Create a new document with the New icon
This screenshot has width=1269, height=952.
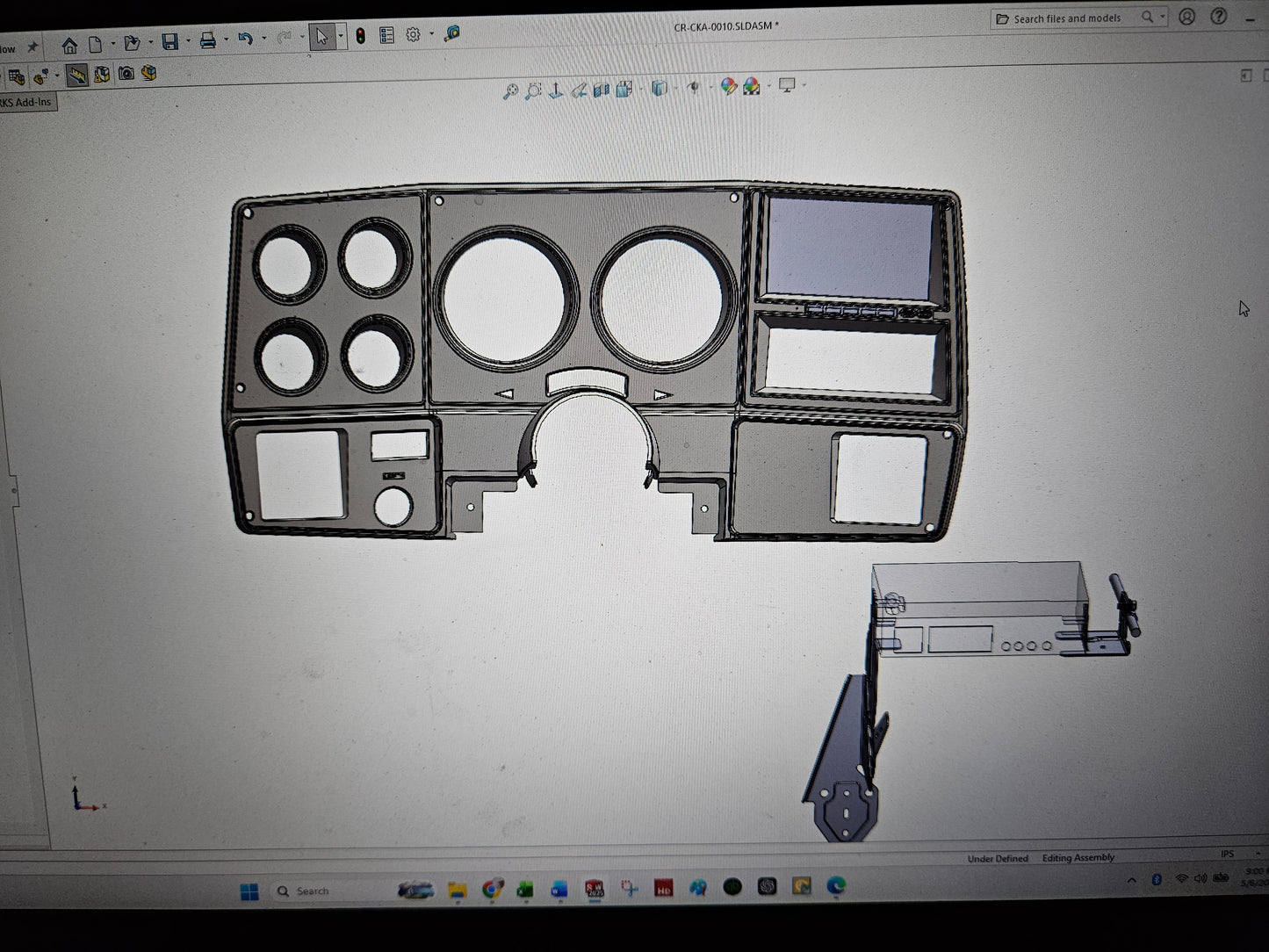click(96, 43)
